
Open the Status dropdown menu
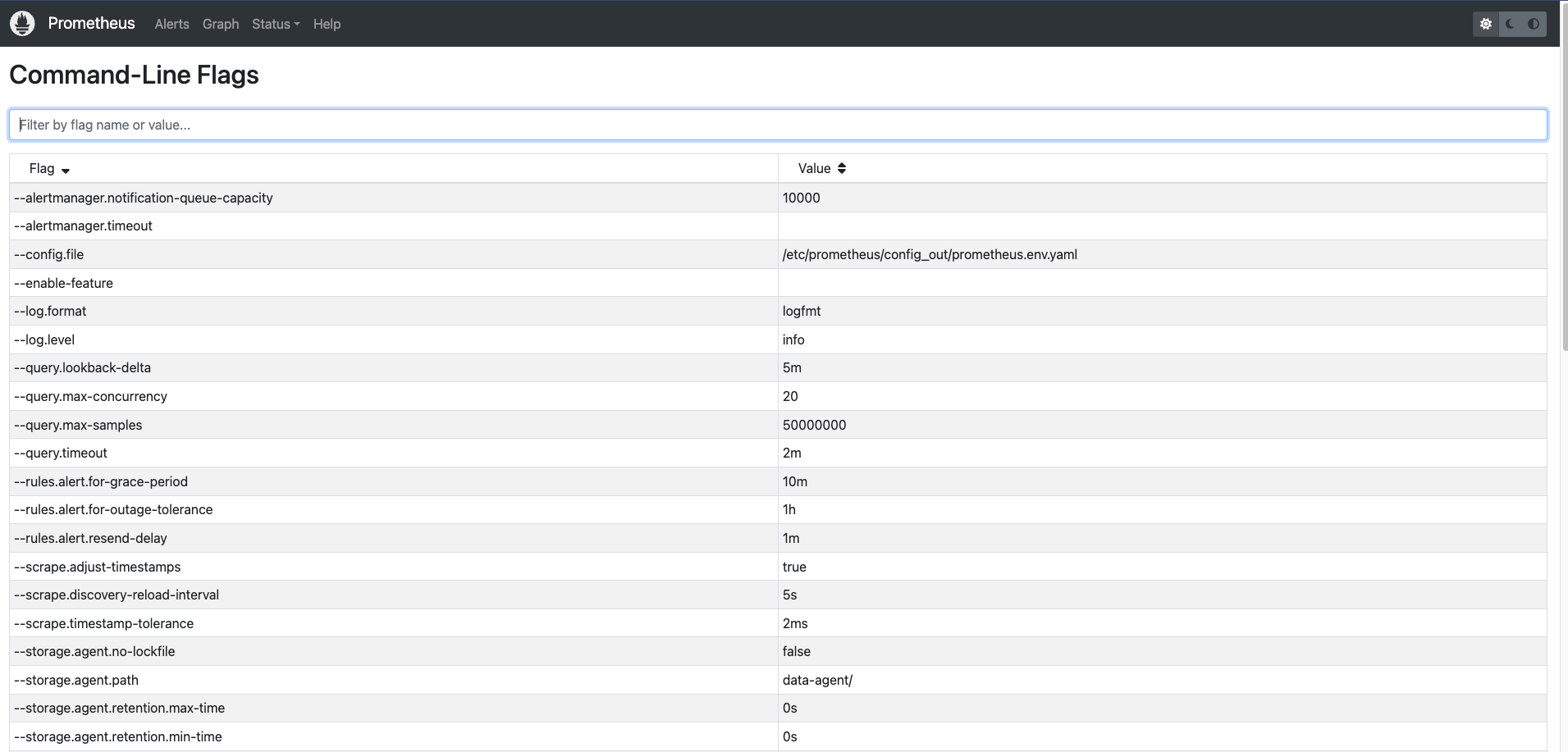click(276, 24)
